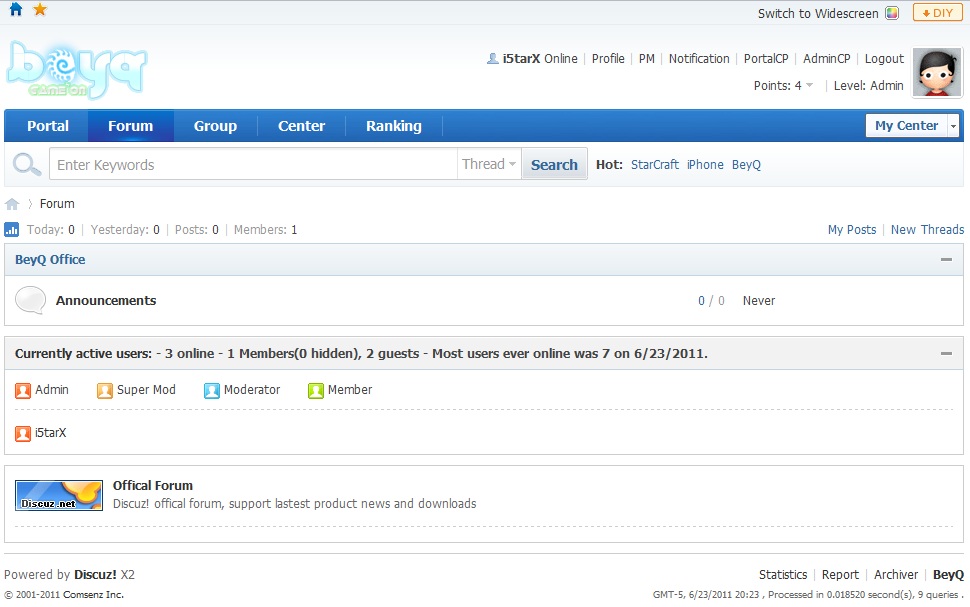
Task: Focus the Enter Keywords search field
Action: click(254, 164)
